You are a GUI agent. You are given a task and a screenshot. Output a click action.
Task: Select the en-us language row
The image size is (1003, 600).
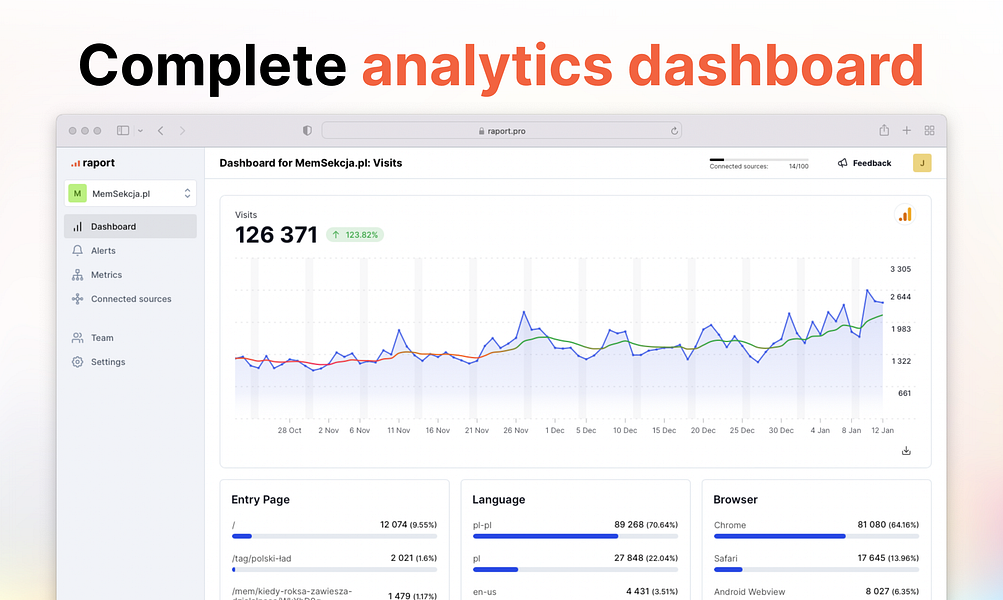coord(576,592)
